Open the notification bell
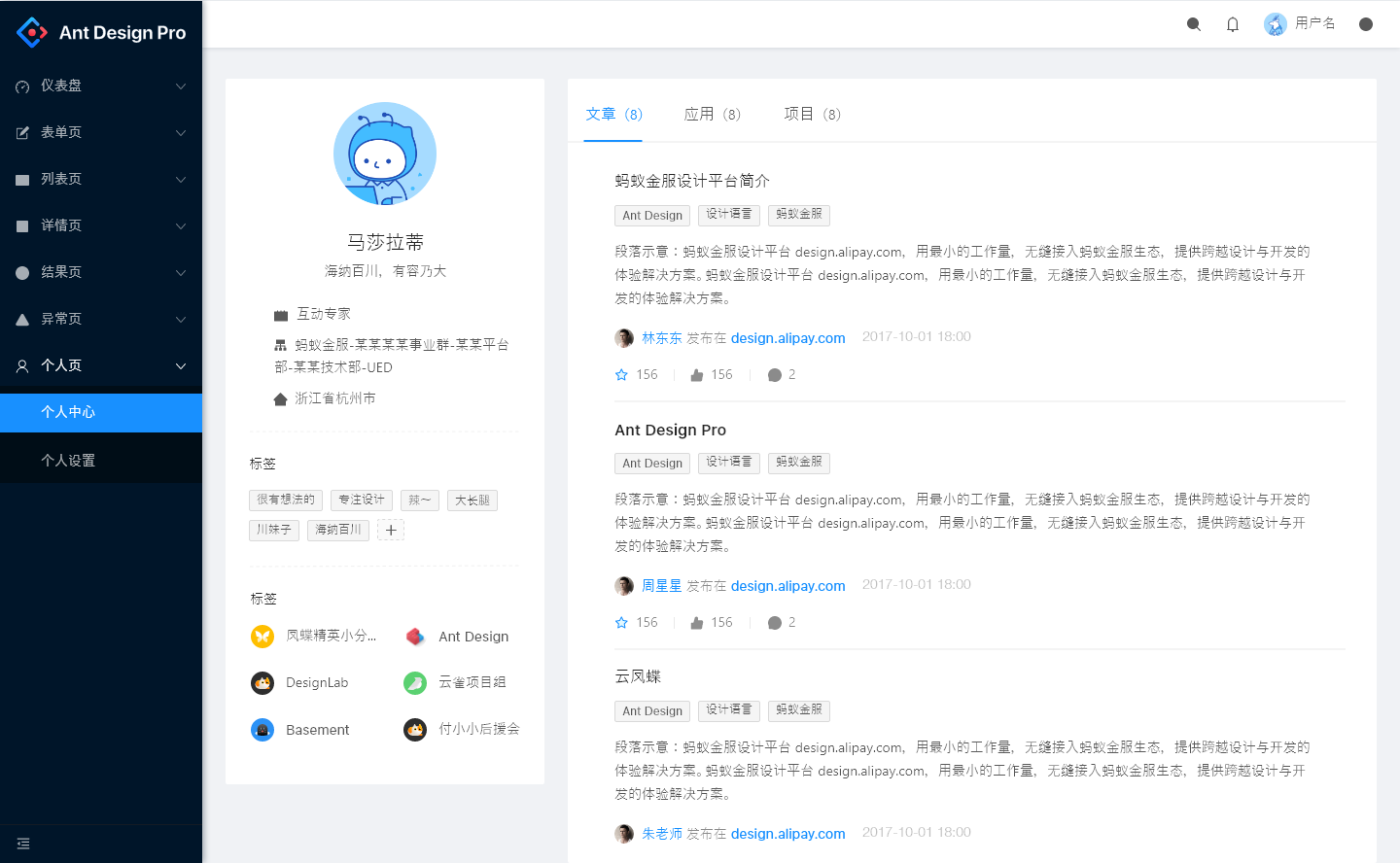The width and height of the screenshot is (1400, 863). click(1233, 24)
